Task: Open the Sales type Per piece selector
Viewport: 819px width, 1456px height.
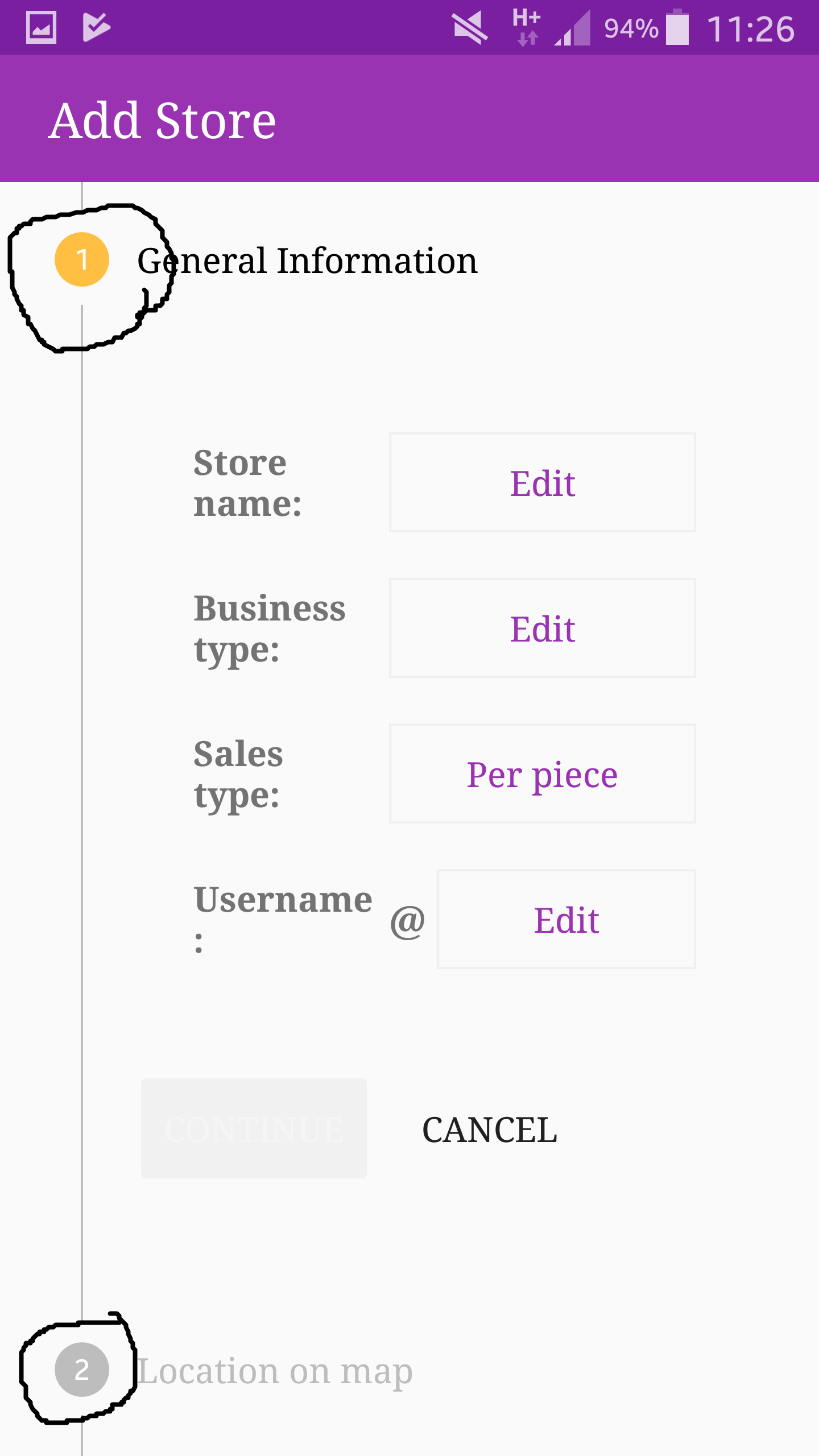Action: 542,773
